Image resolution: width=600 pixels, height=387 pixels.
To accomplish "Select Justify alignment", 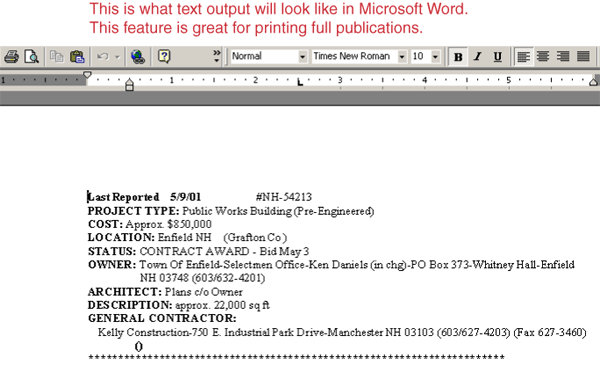I will coord(583,57).
